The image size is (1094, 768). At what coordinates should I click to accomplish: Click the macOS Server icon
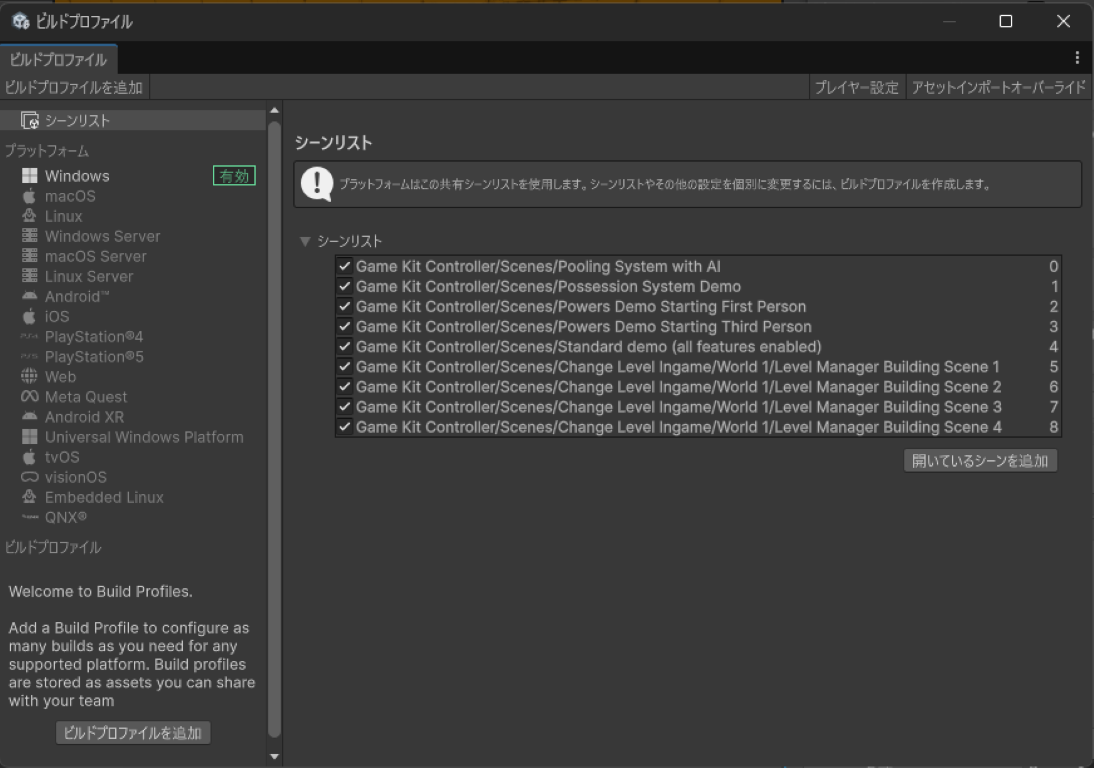29,256
